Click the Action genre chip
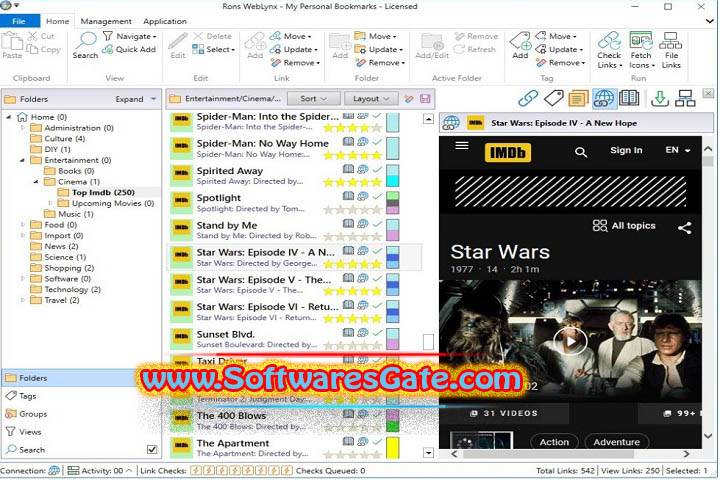The height and width of the screenshot is (480, 720). 554,442
